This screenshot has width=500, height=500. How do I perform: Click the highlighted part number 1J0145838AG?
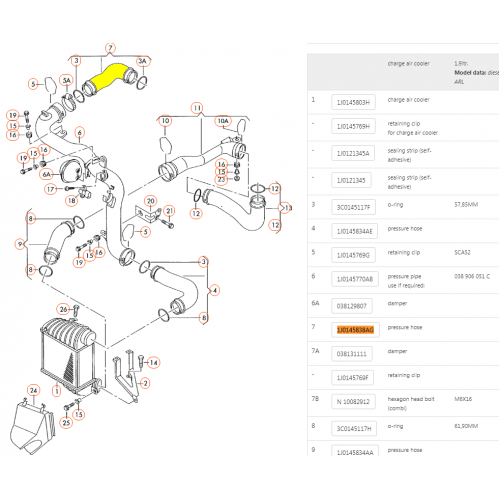point(355,330)
